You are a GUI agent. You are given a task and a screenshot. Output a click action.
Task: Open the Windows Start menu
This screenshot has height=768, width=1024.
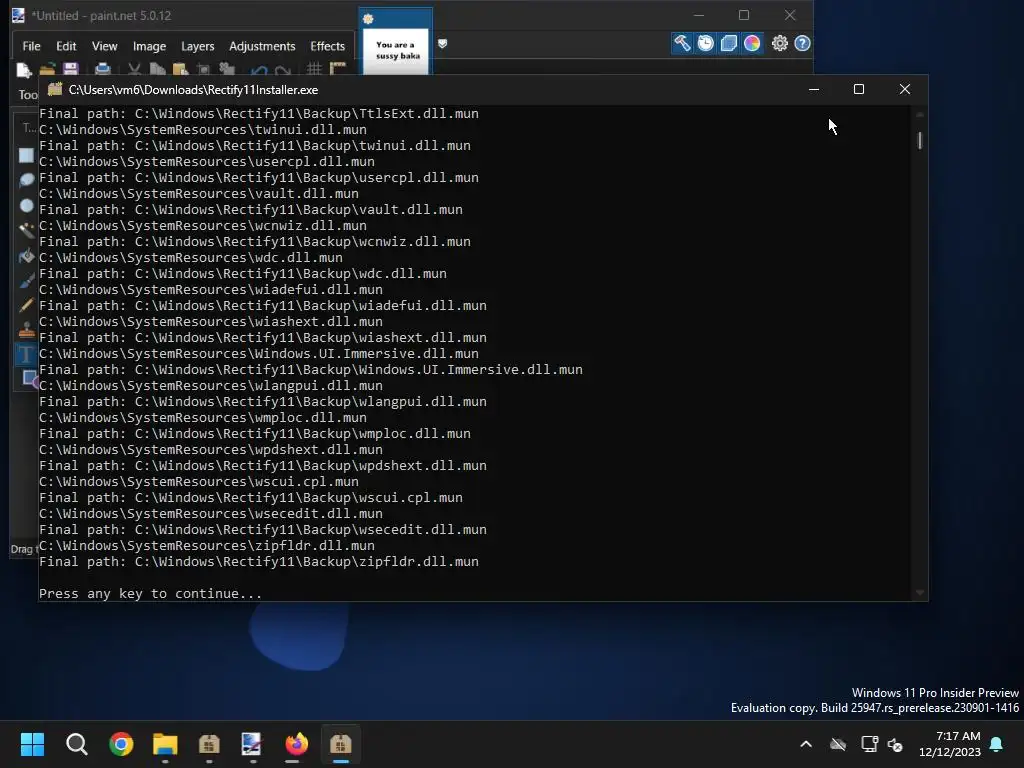32,744
